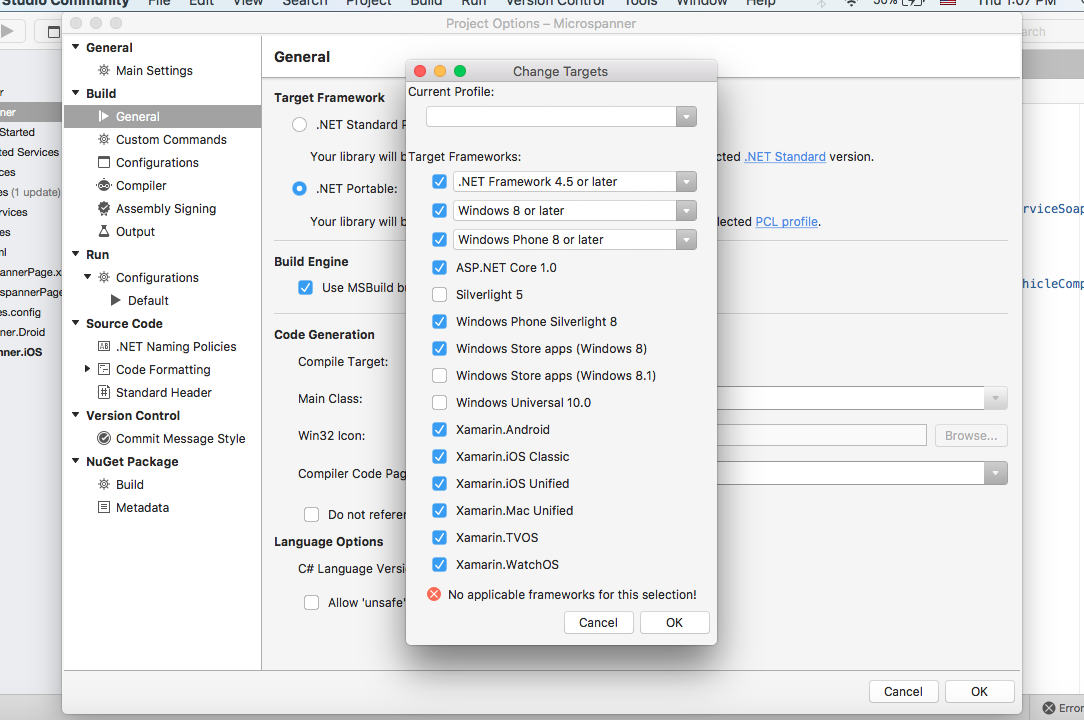
Task: Open the Project menu
Action: click(368, 4)
